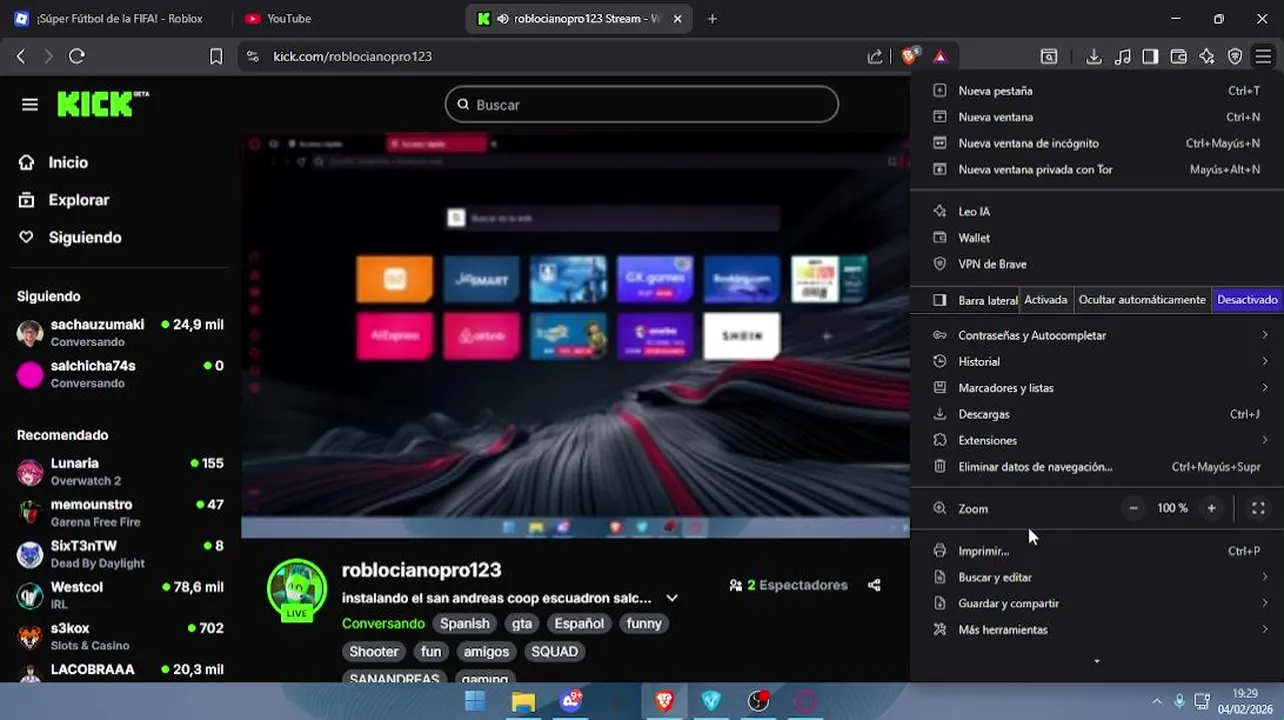Click the gta tag

click(522, 623)
